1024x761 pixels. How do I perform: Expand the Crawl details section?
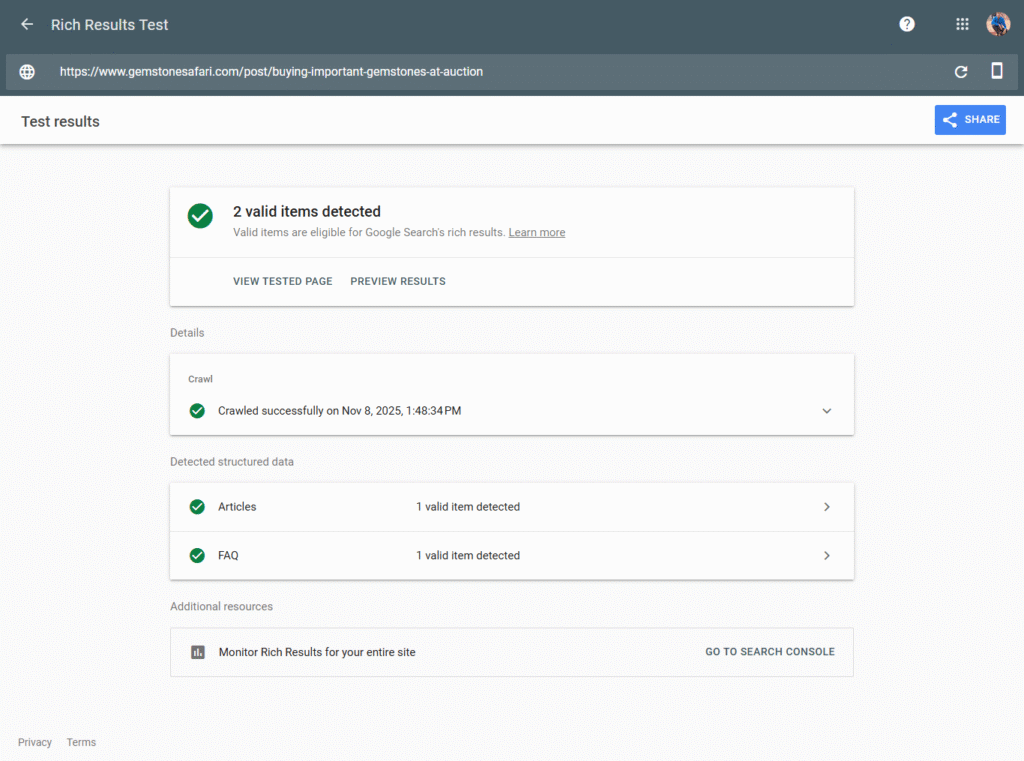click(x=826, y=410)
